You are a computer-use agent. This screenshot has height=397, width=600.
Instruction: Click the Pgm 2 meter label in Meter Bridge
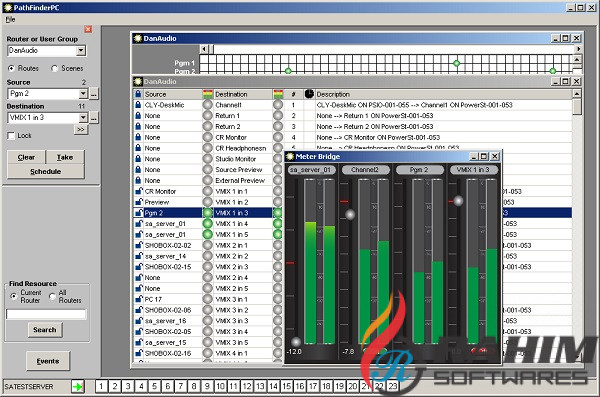[x=419, y=170]
